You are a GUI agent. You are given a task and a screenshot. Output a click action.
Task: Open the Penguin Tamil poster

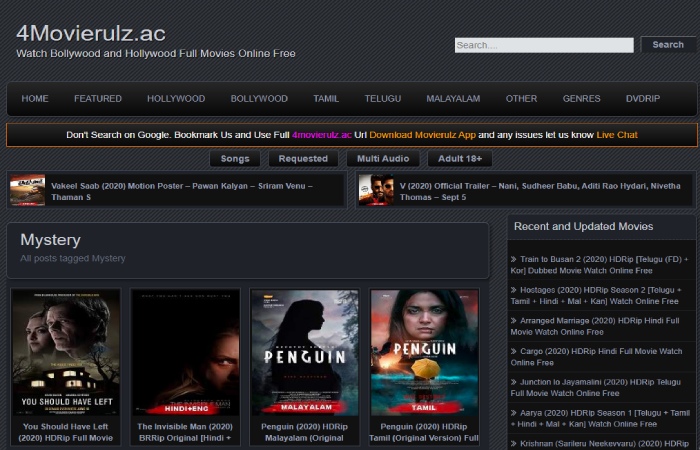[x=424, y=353]
